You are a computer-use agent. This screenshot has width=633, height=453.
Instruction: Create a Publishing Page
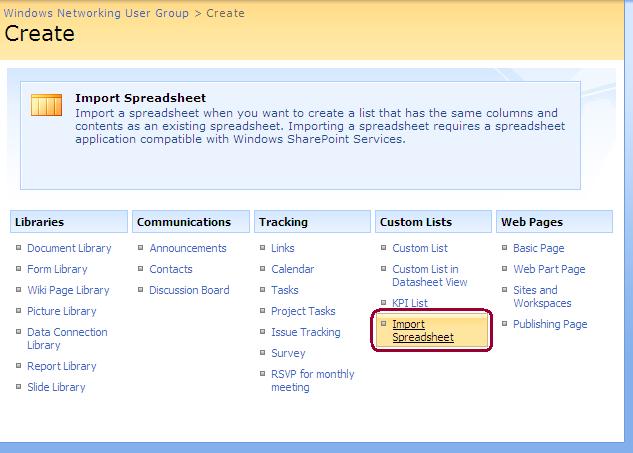click(x=550, y=324)
